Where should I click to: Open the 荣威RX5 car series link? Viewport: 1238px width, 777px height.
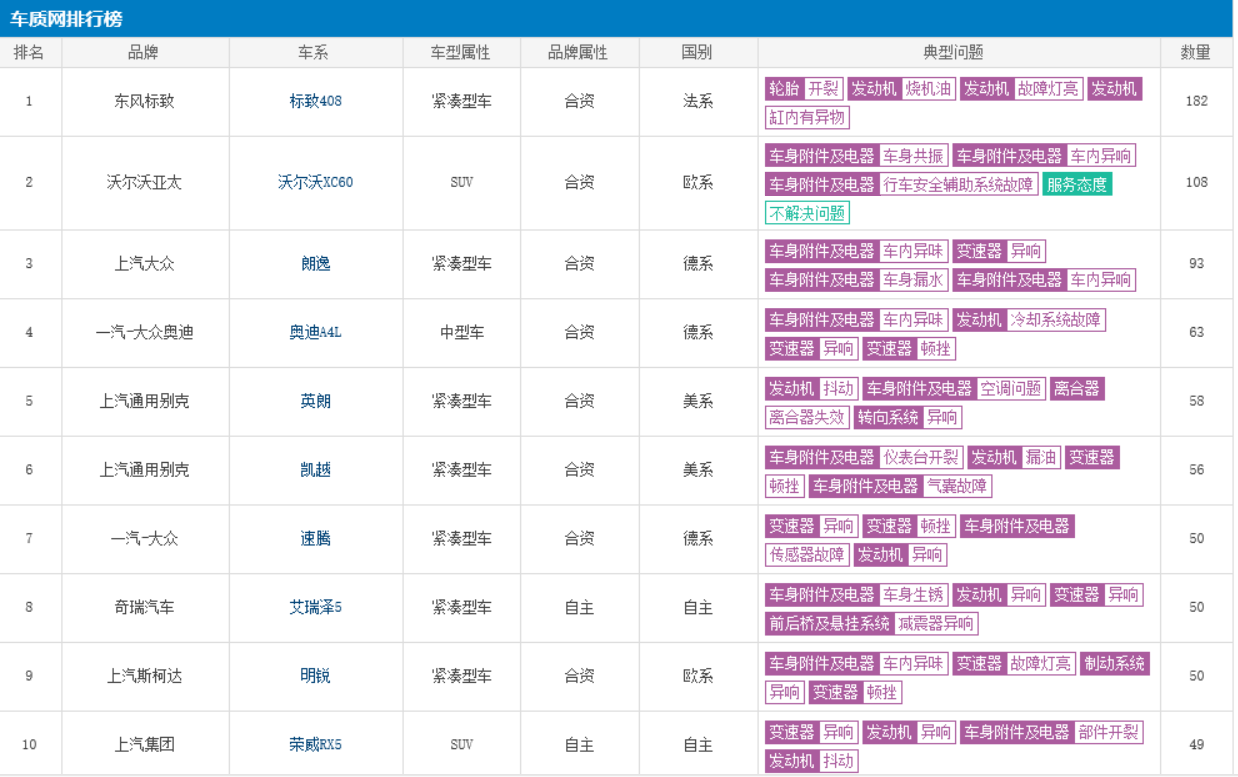click(315, 745)
